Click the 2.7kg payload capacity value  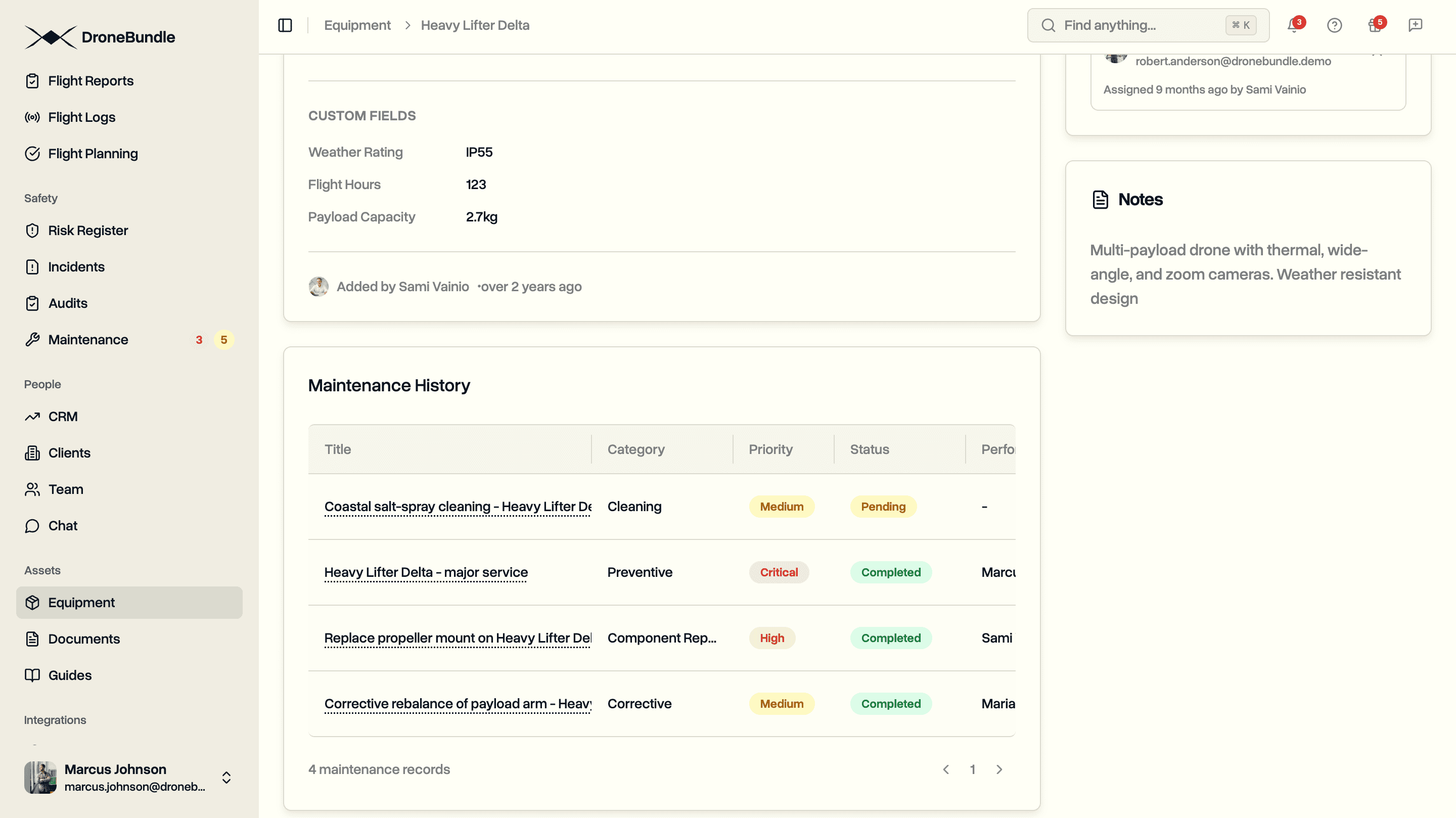pos(482,217)
